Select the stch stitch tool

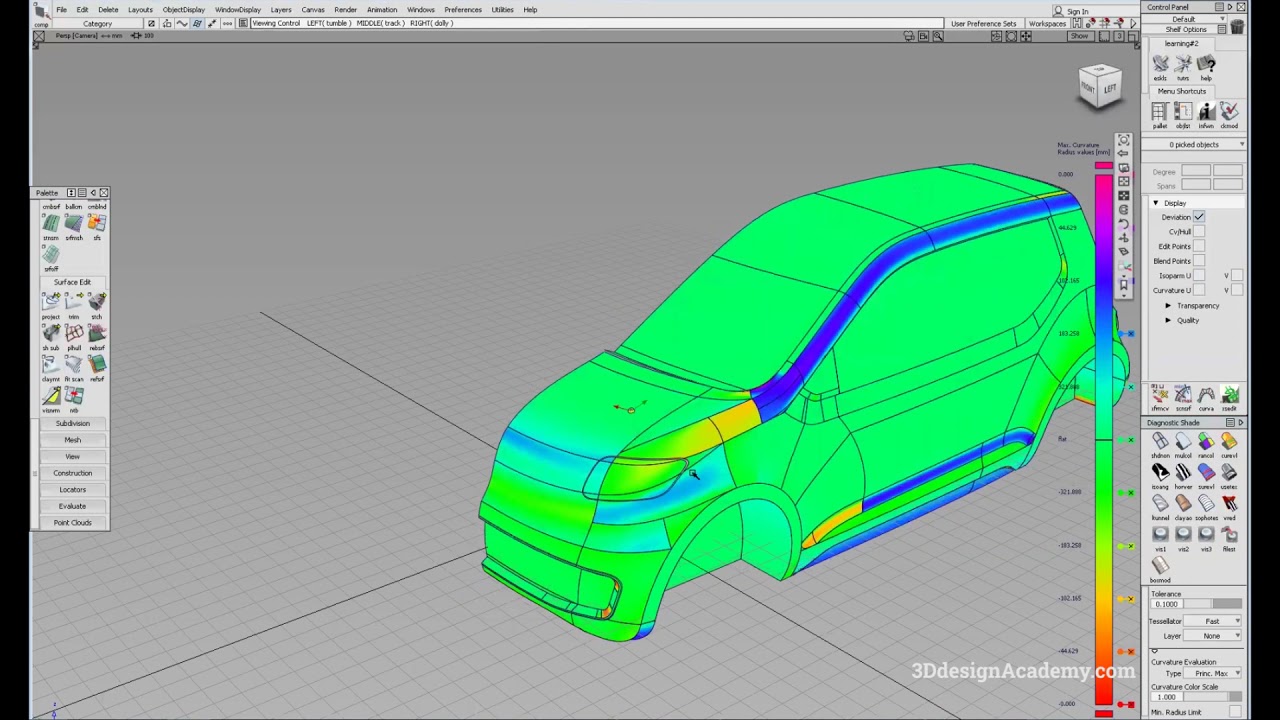97,302
